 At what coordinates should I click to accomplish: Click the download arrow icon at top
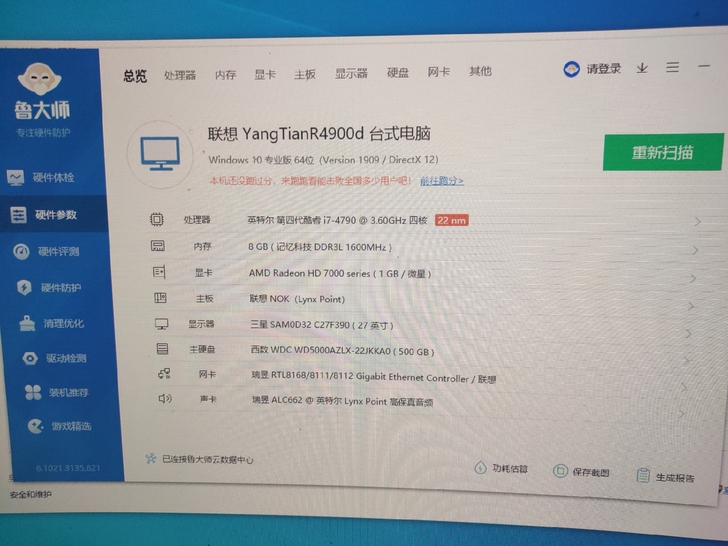click(x=642, y=68)
